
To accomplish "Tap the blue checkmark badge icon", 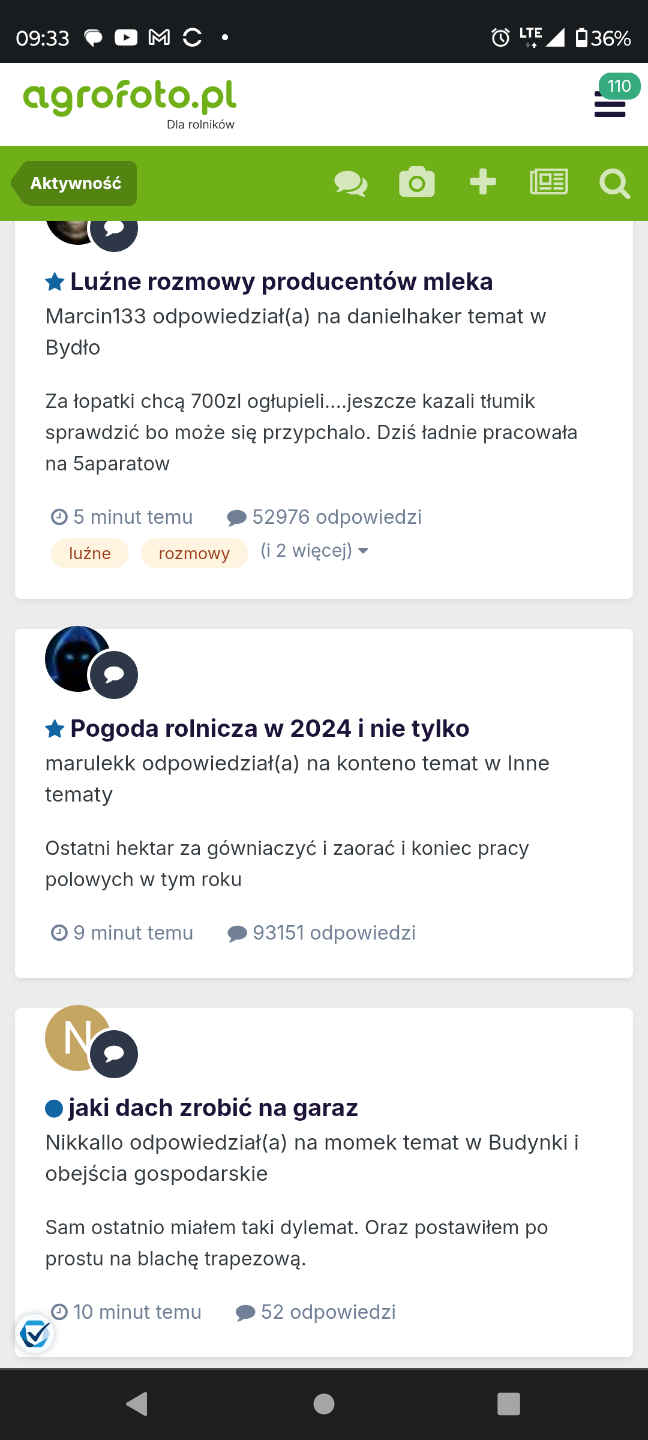I will pos(35,1333).
